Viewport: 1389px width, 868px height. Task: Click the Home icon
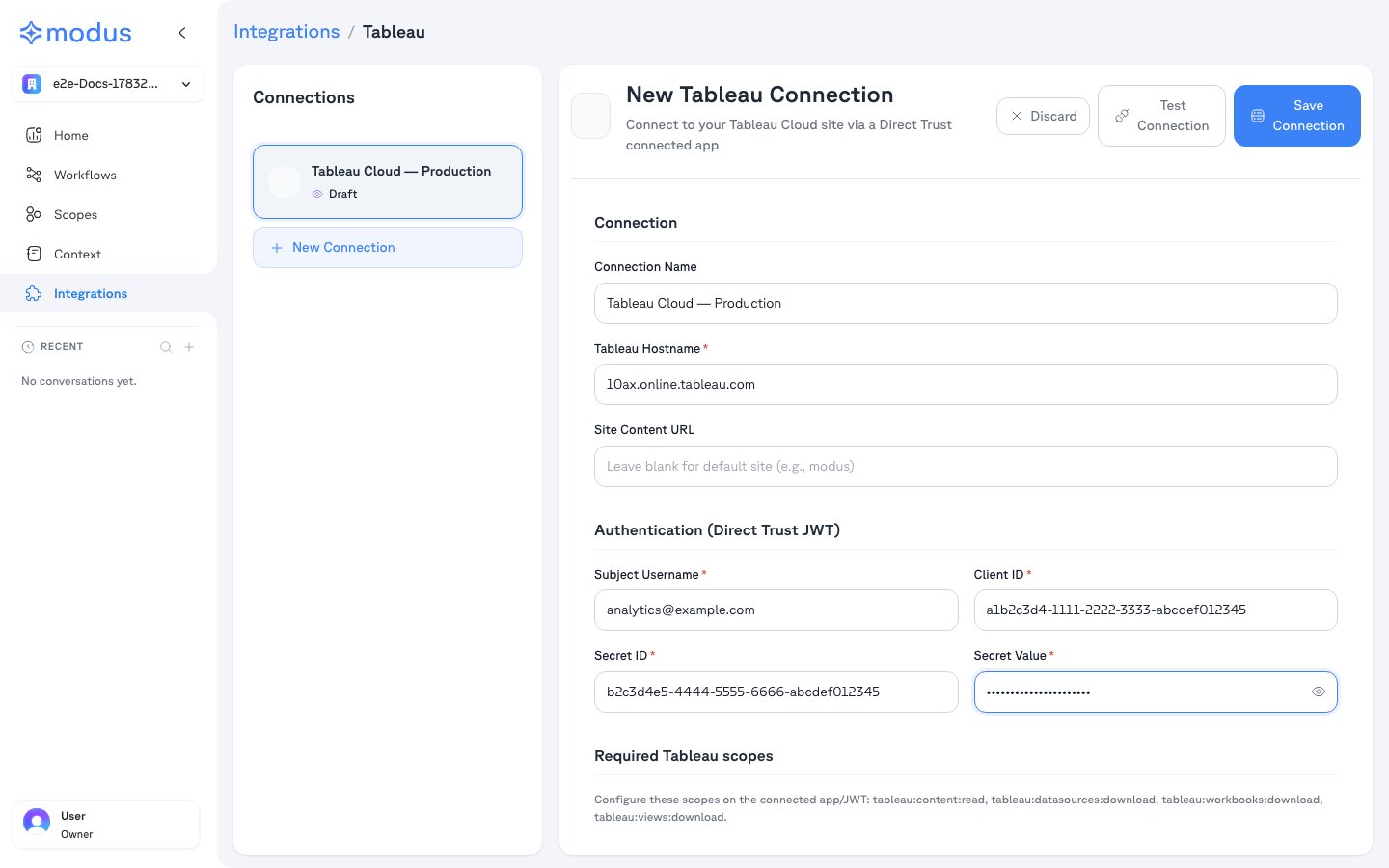coord(34,135)
